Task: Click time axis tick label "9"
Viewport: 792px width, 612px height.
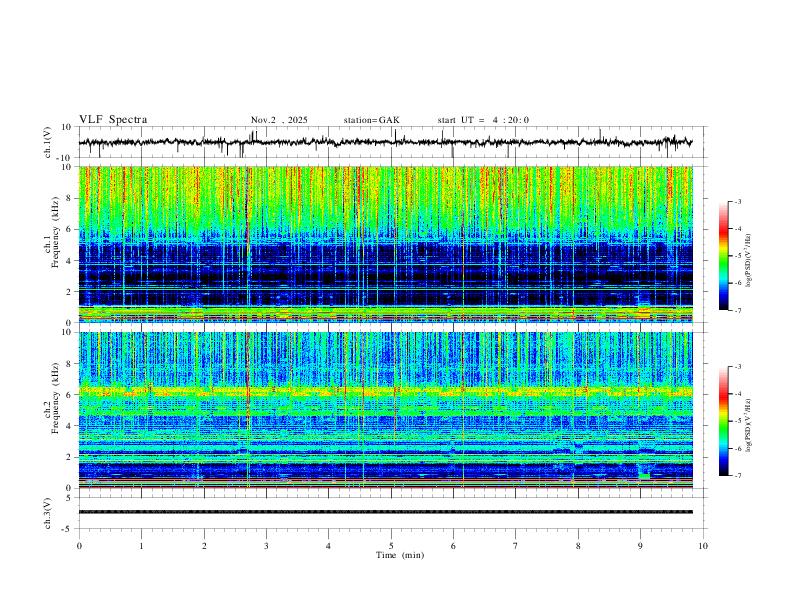Action: [x=640, y=546]
